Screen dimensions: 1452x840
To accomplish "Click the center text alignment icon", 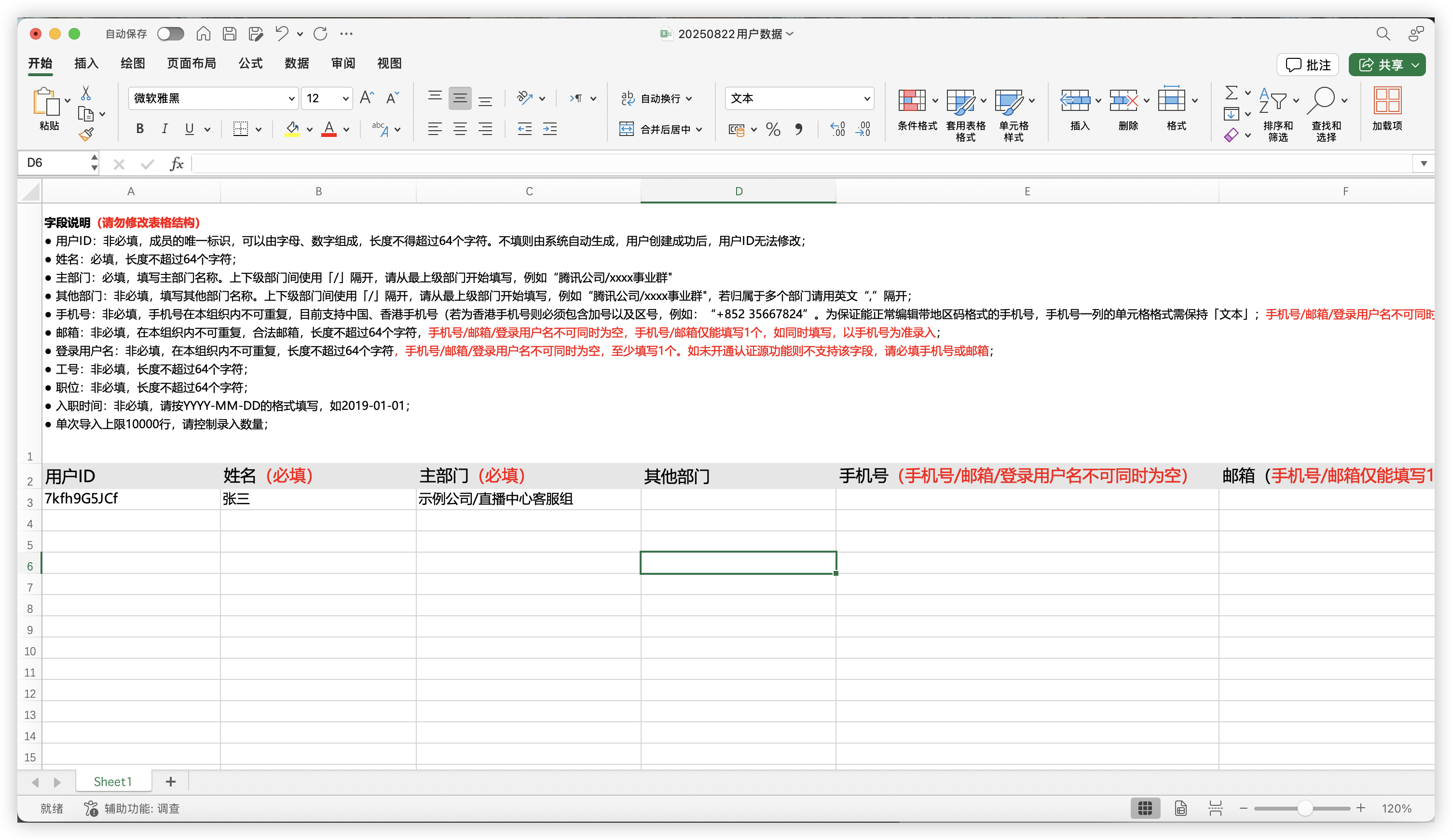I will (460, 129).
